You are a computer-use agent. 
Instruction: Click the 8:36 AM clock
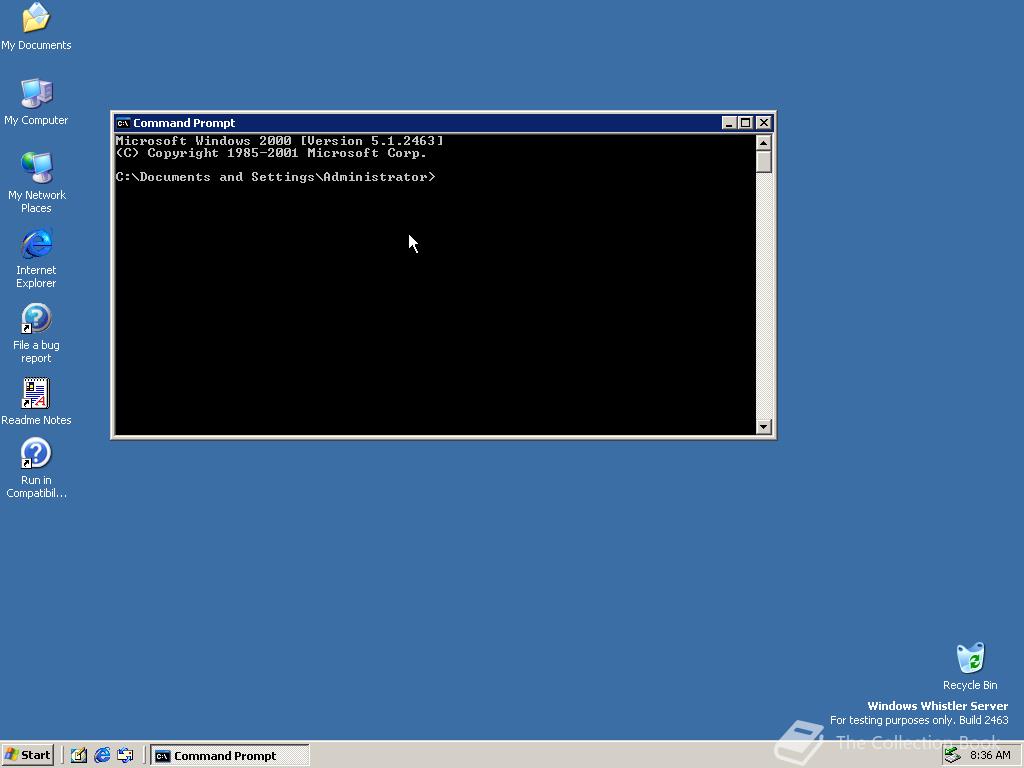(x=990, y=756)
